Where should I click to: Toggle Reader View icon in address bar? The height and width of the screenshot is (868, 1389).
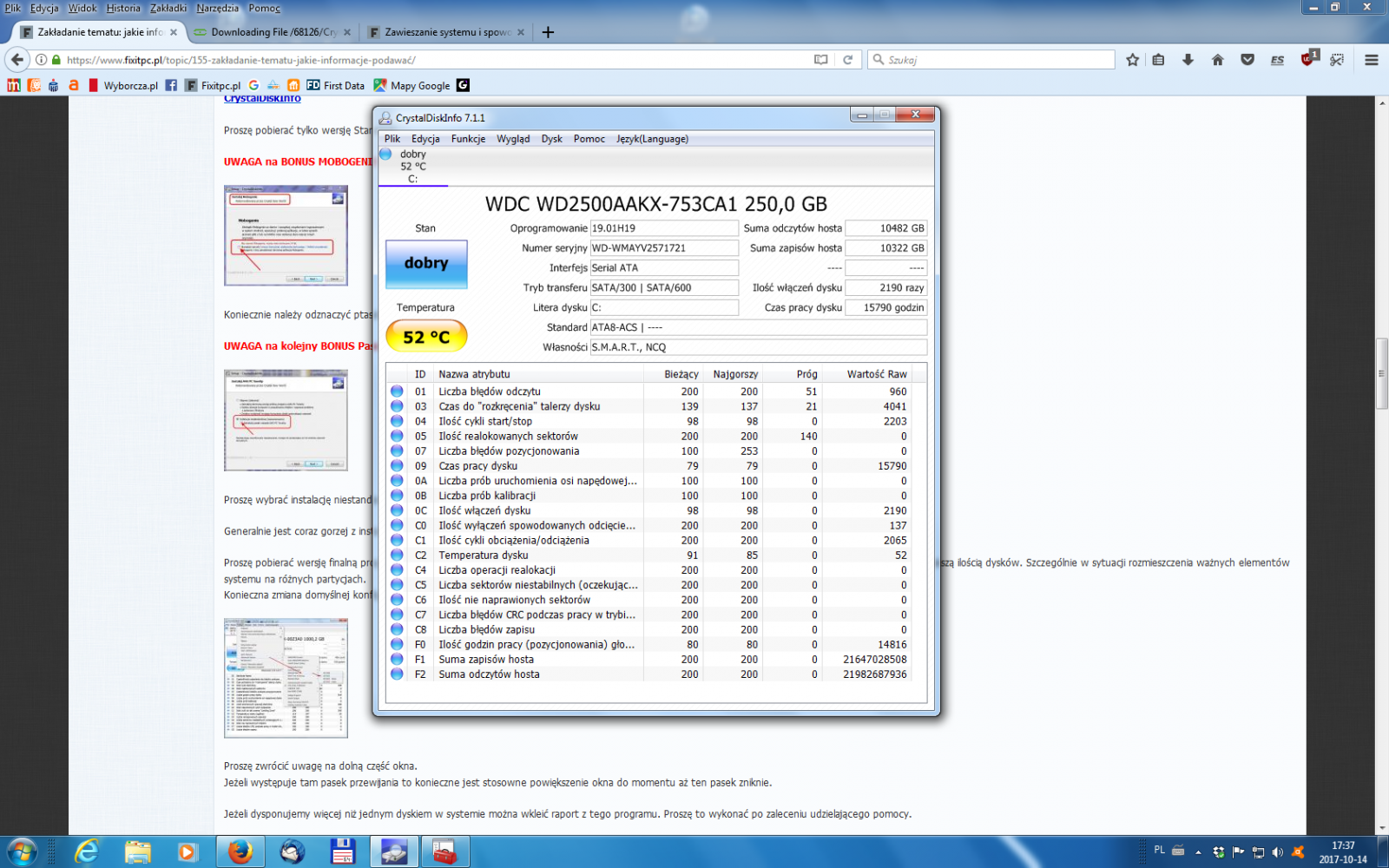820,60
